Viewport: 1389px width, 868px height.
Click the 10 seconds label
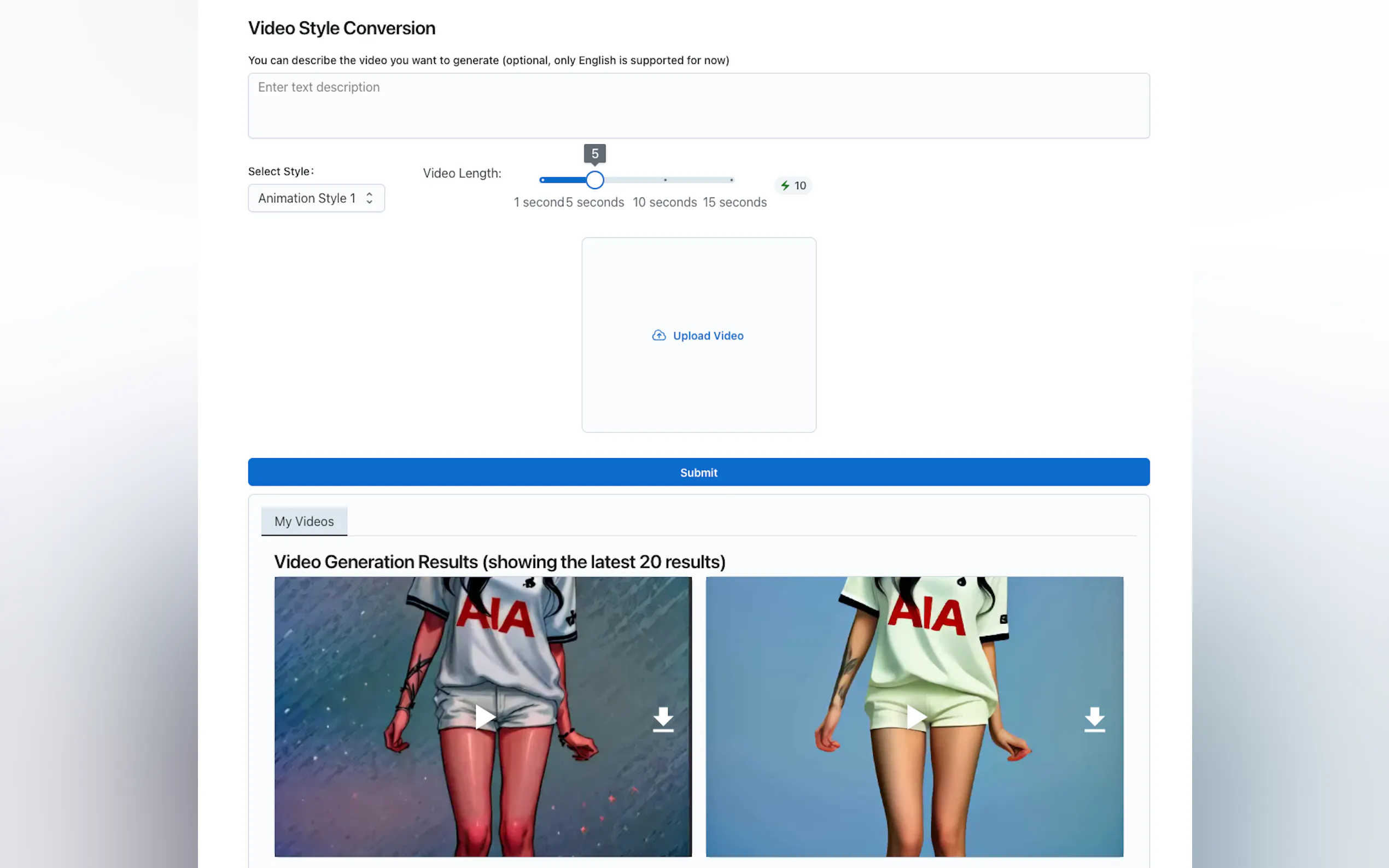coord(664,203)
